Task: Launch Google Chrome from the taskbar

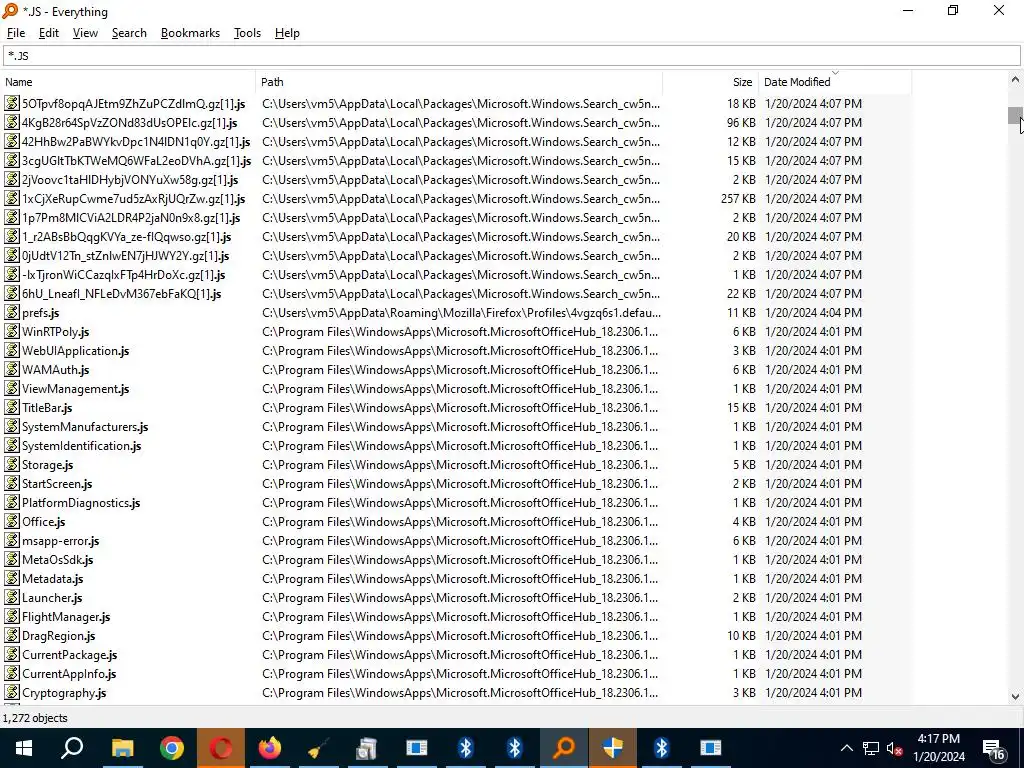Action: (172, 748)
